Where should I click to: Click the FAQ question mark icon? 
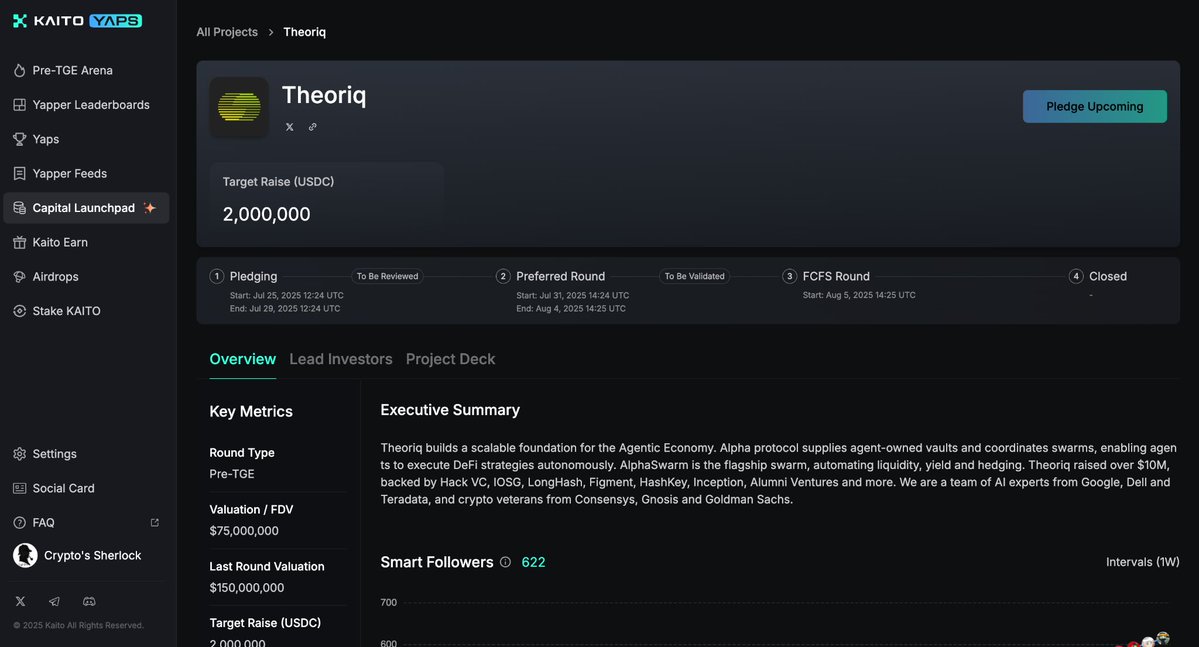coord(19,522)
